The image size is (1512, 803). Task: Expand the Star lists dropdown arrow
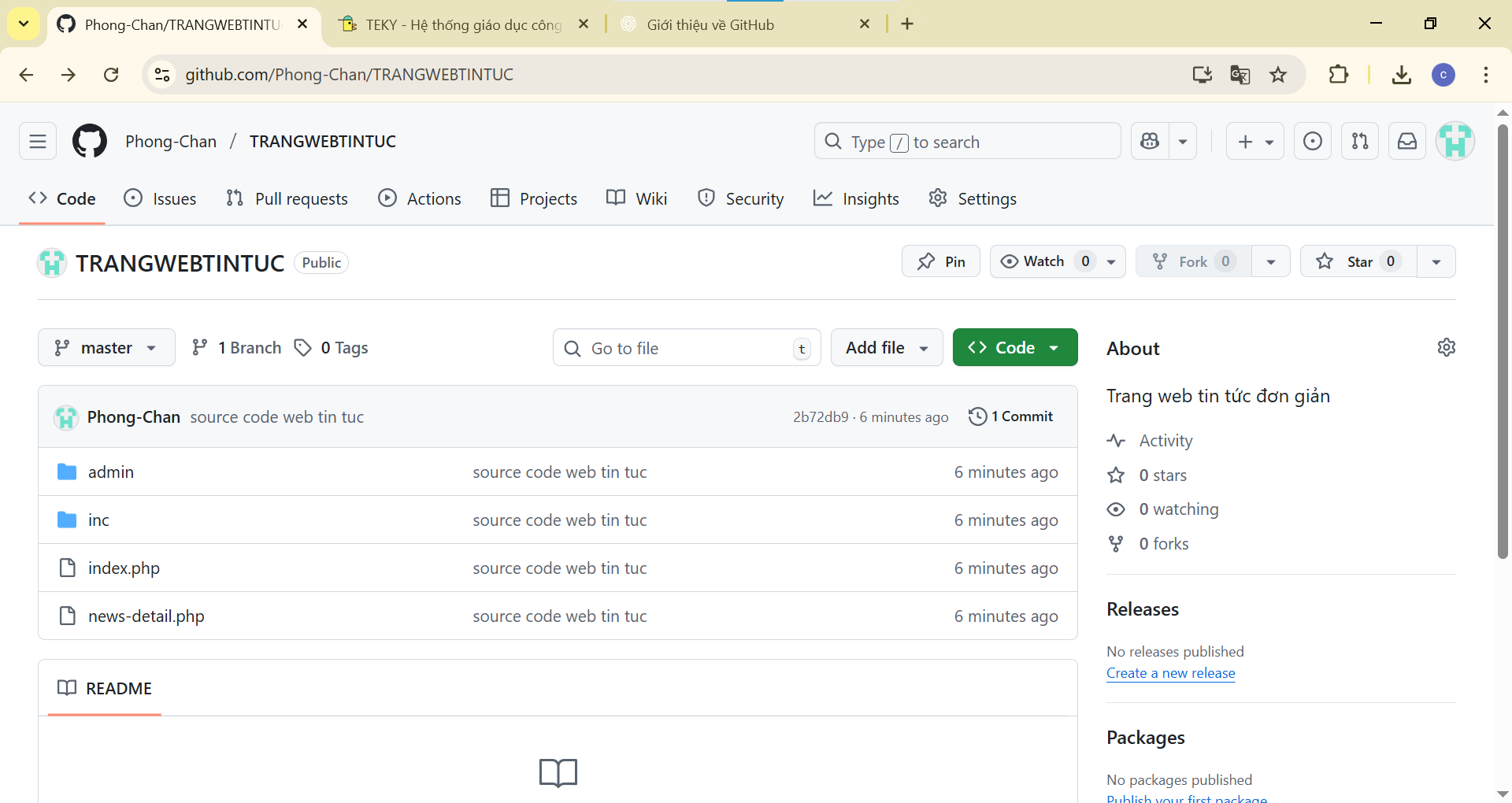pos(1436,261)
